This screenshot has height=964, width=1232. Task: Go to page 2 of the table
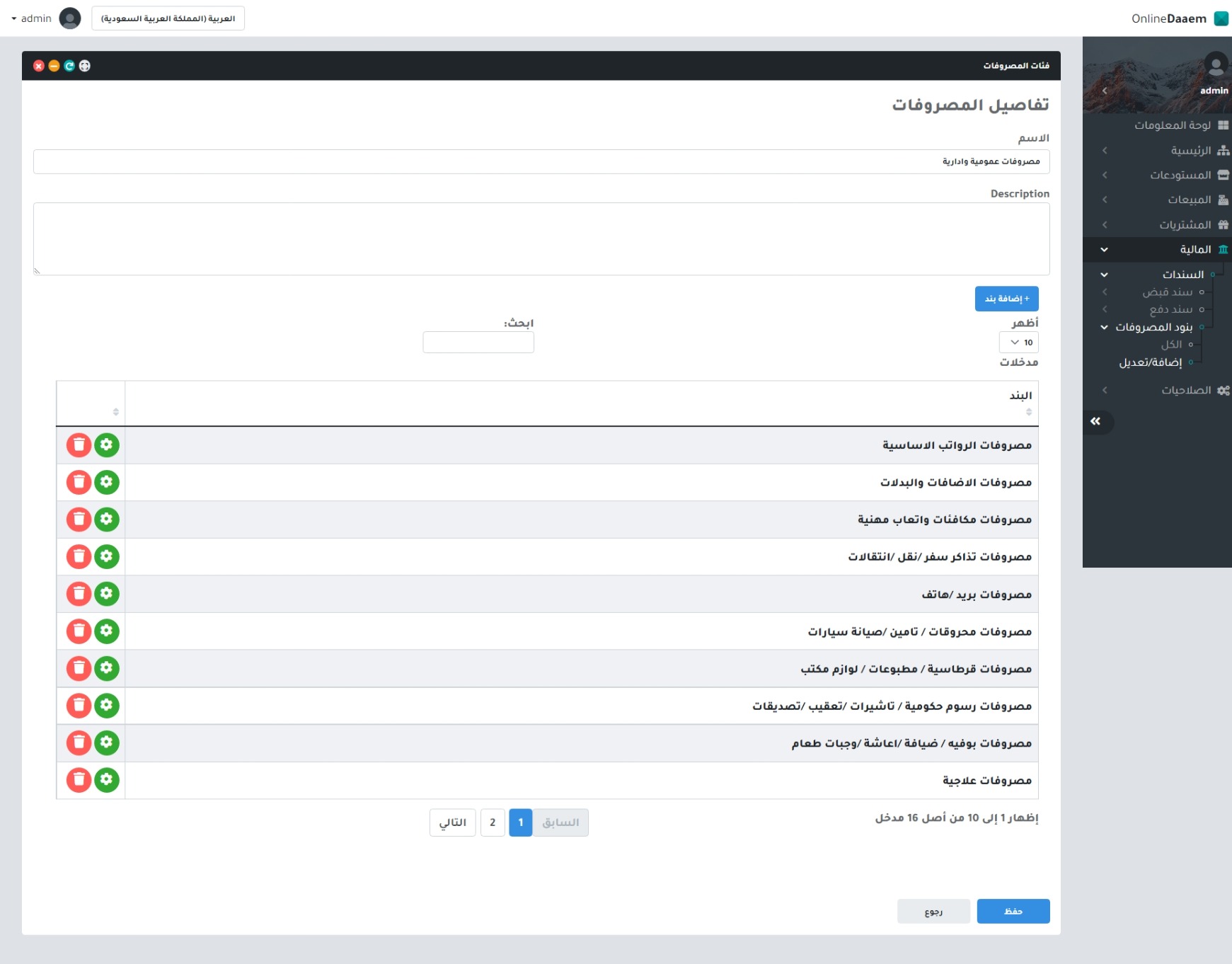click(493, 822)
